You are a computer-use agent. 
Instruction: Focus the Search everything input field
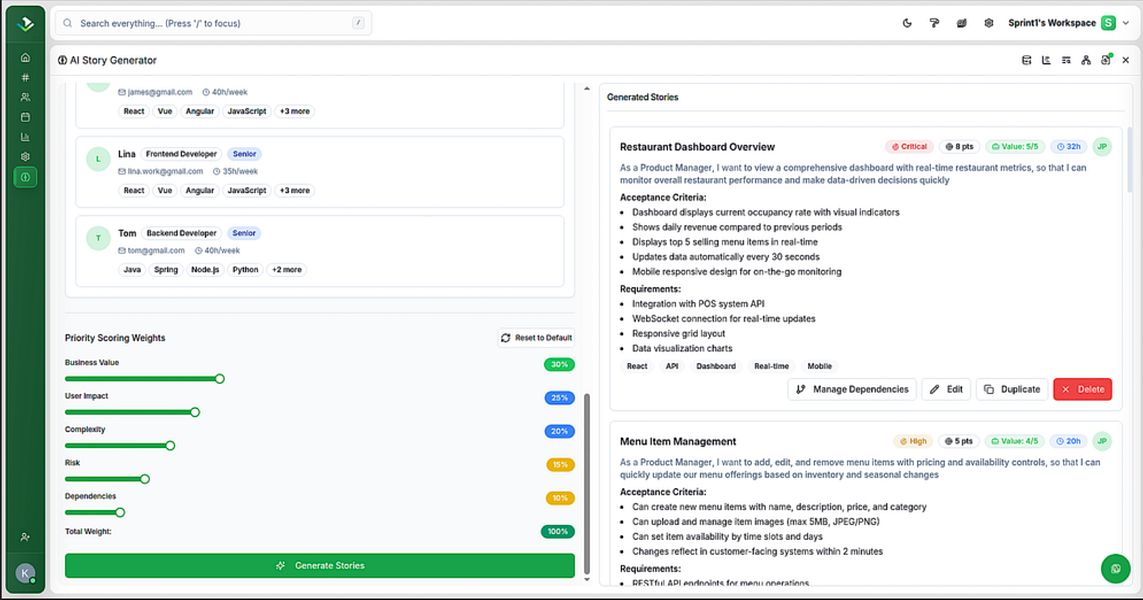[214, 23]
